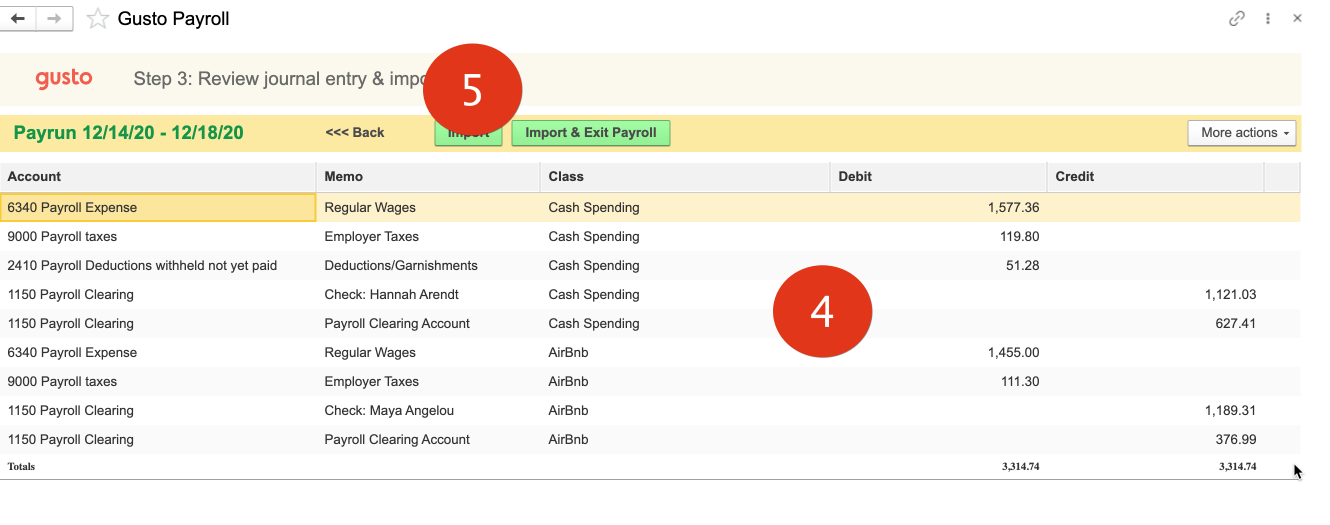Click the debit amount 1,455.00
The width and height of the screenshot is (1330, 525).
point(1013,352)
